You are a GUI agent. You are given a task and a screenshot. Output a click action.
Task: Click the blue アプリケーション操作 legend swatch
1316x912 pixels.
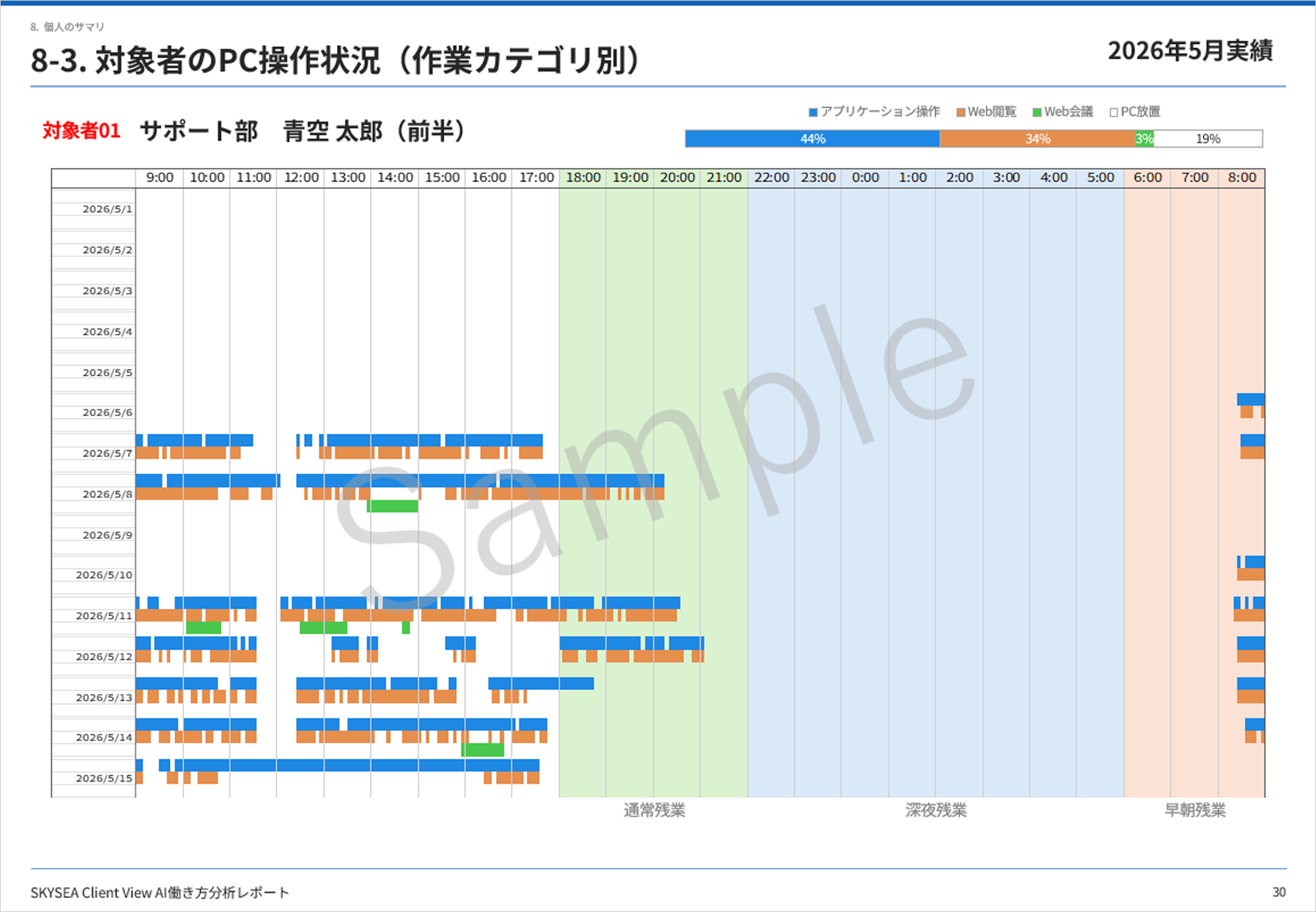(x=812, y=112)
